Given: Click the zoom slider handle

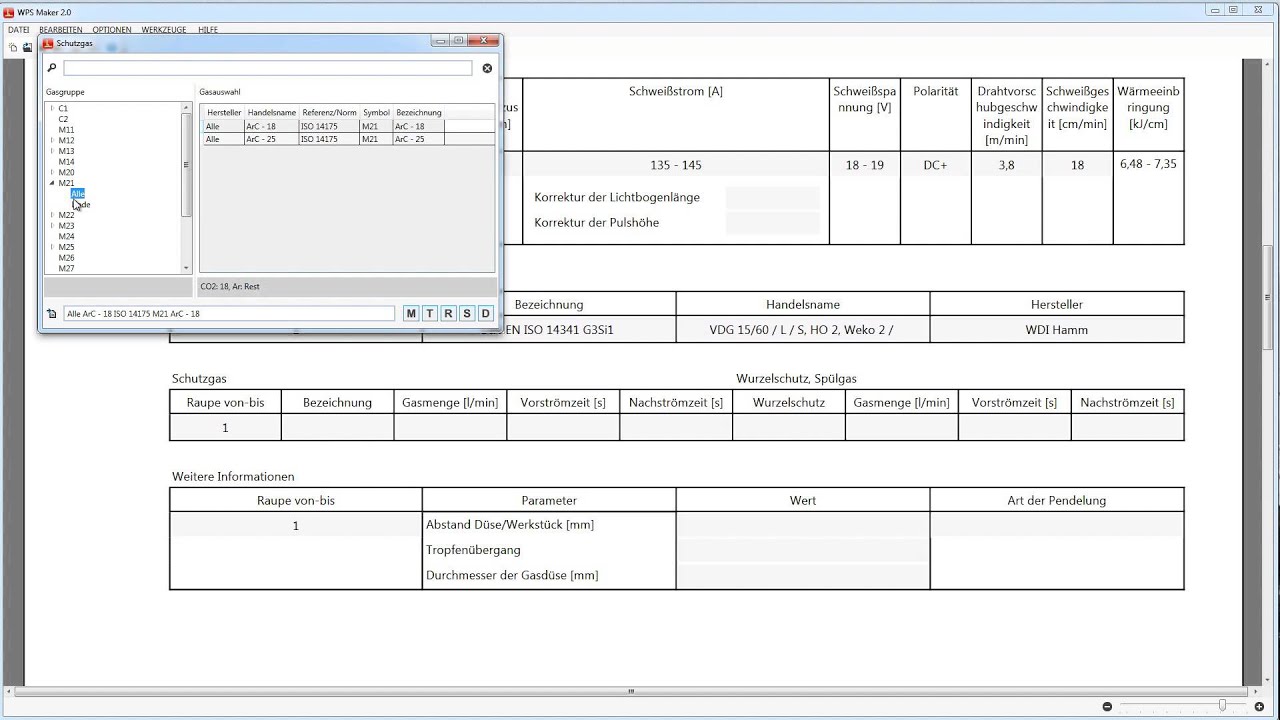Looking at the screenshot, I should pos(1222,706).
